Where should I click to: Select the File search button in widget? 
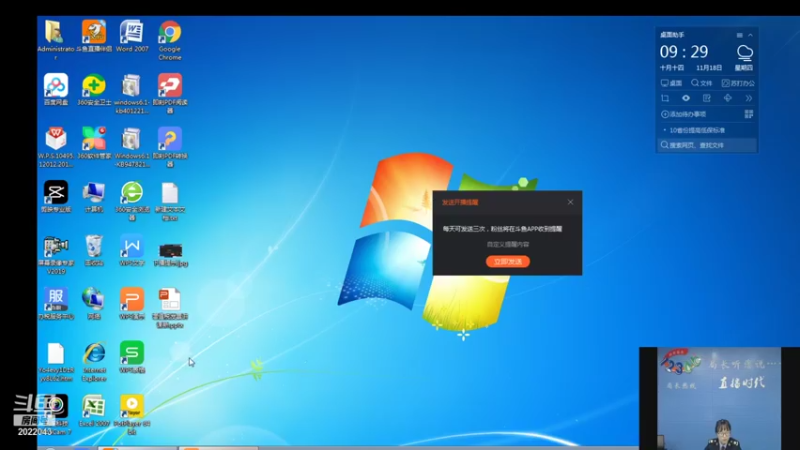pyautogui.click(x=702, y=83)
